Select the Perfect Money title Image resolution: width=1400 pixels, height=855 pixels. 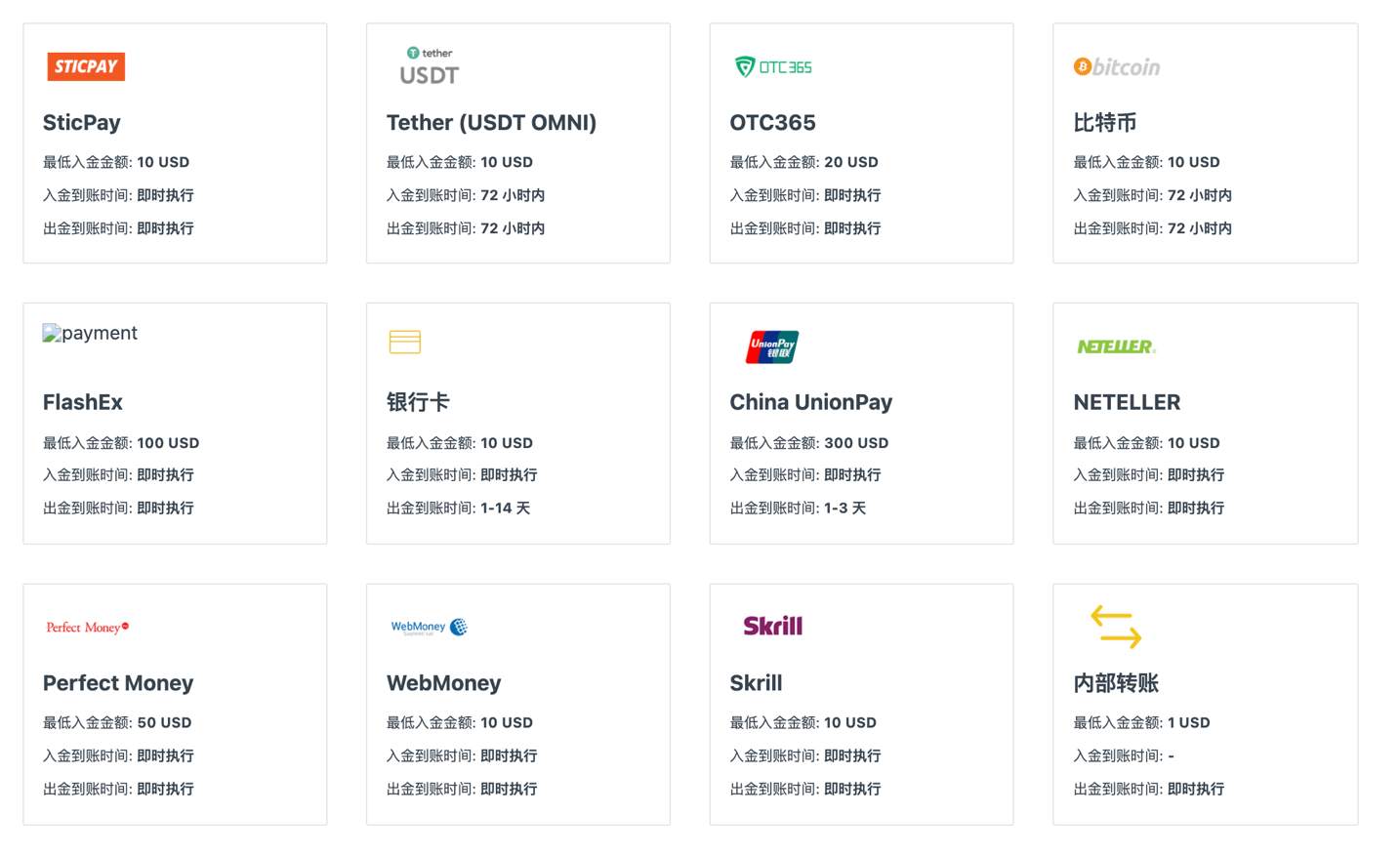[x=118, y=683]
